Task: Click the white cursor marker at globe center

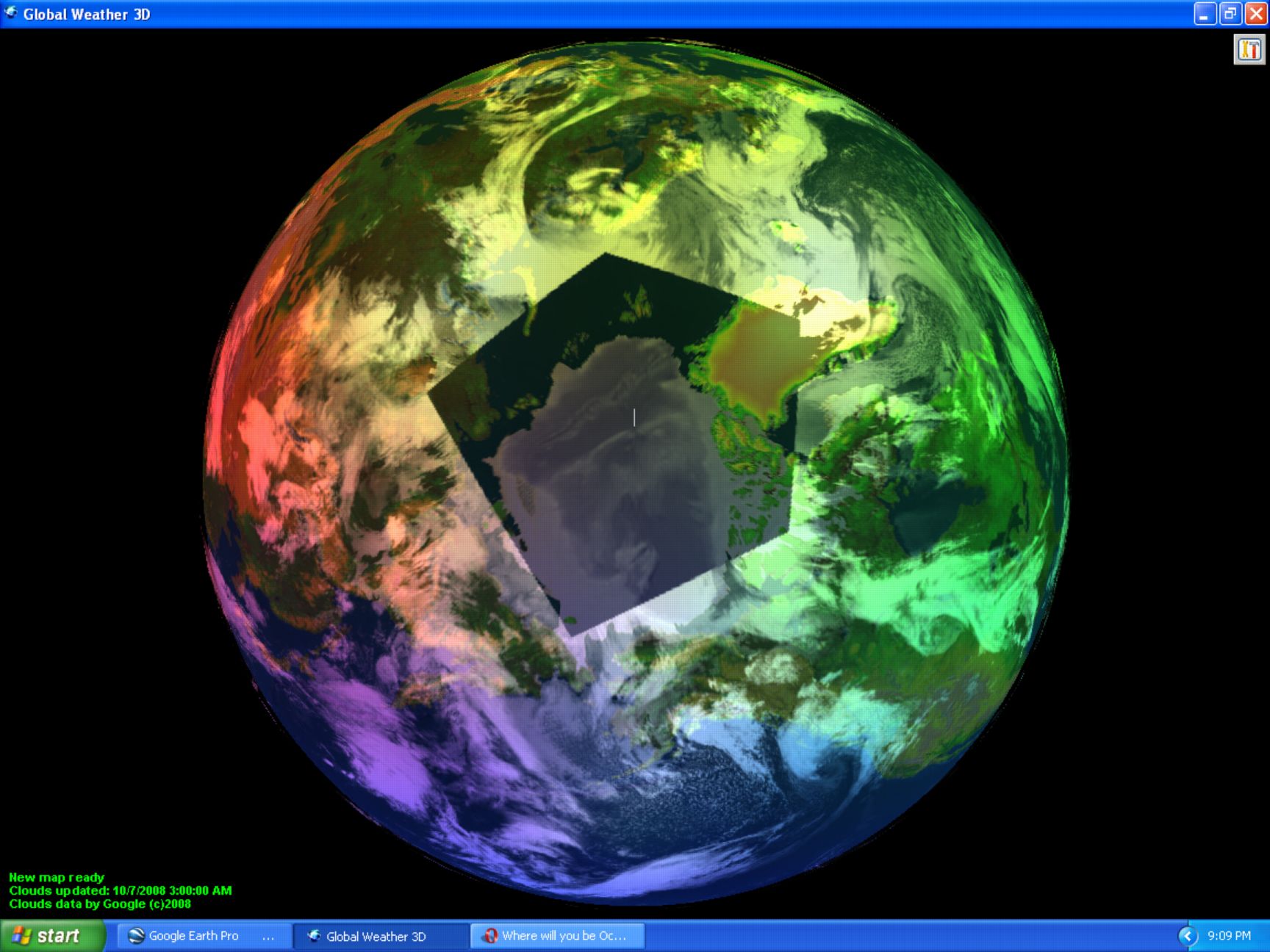Action: point(634,417)
